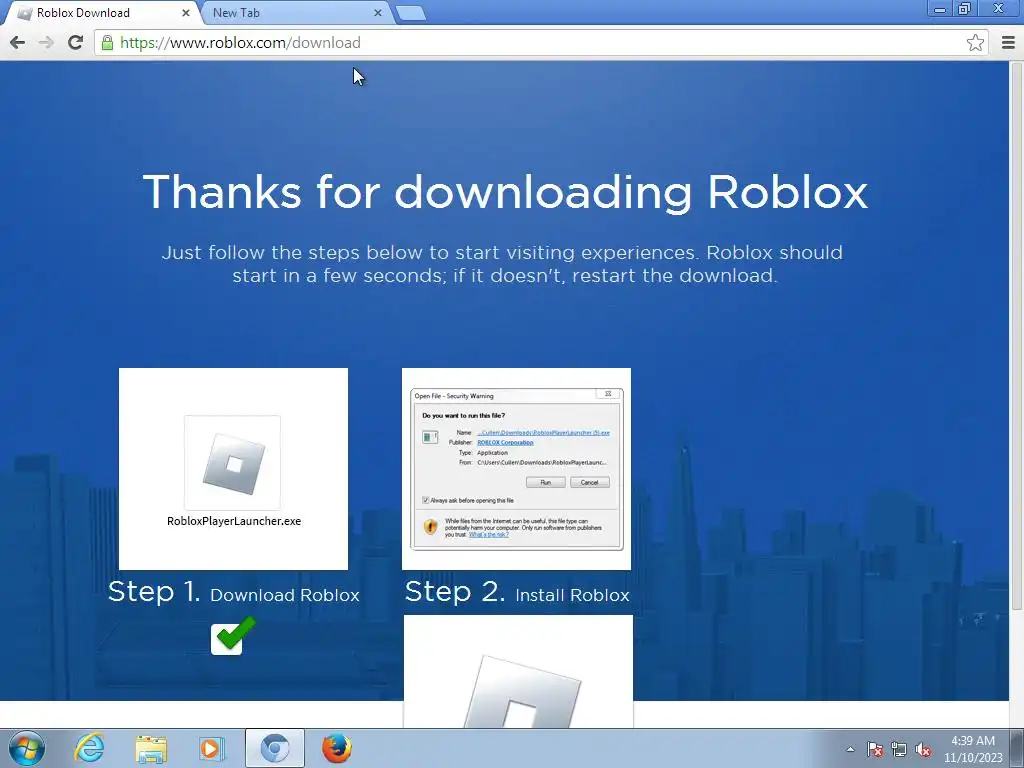Click the muted volume tray icon

(923, 749)
